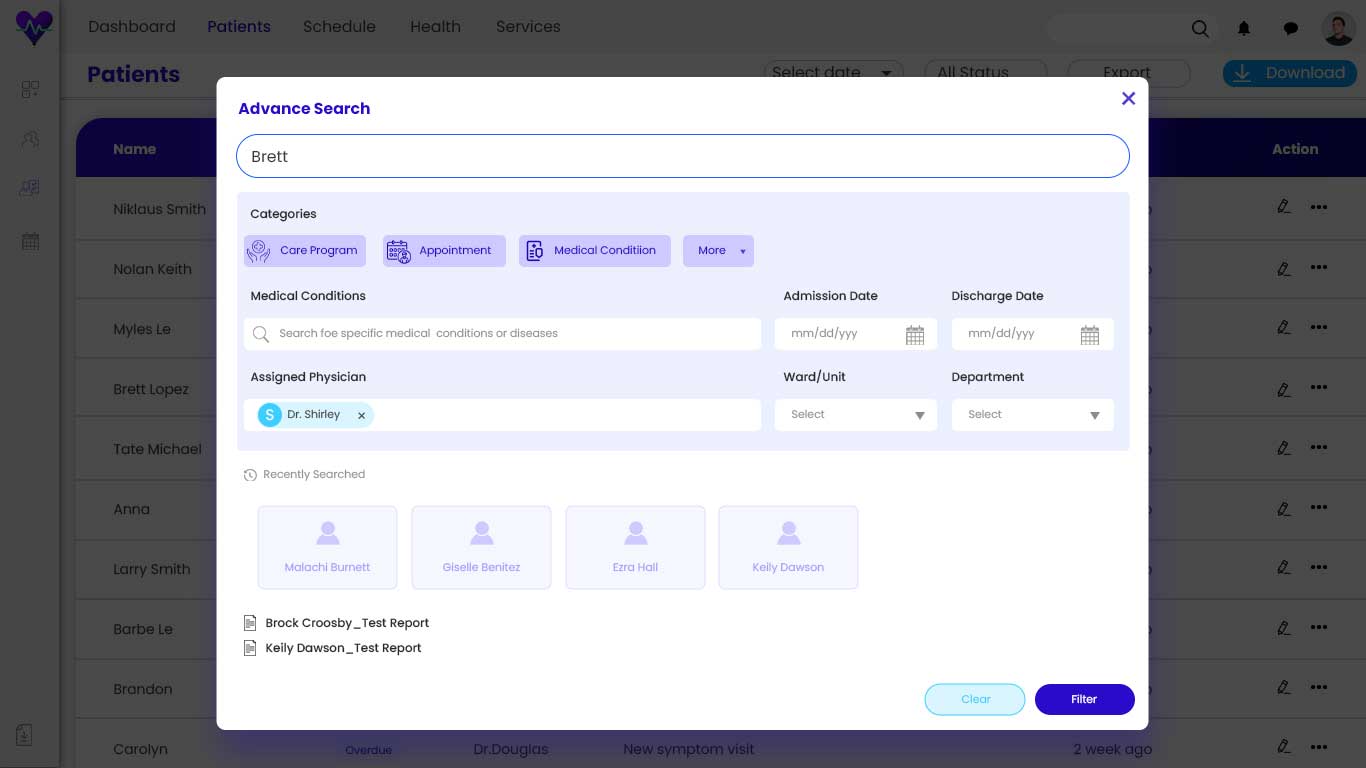Image resolution: width=1366 pixels, height=768 pixels.
Task: Open the chat messages icon
Action: coord(1290,29)
